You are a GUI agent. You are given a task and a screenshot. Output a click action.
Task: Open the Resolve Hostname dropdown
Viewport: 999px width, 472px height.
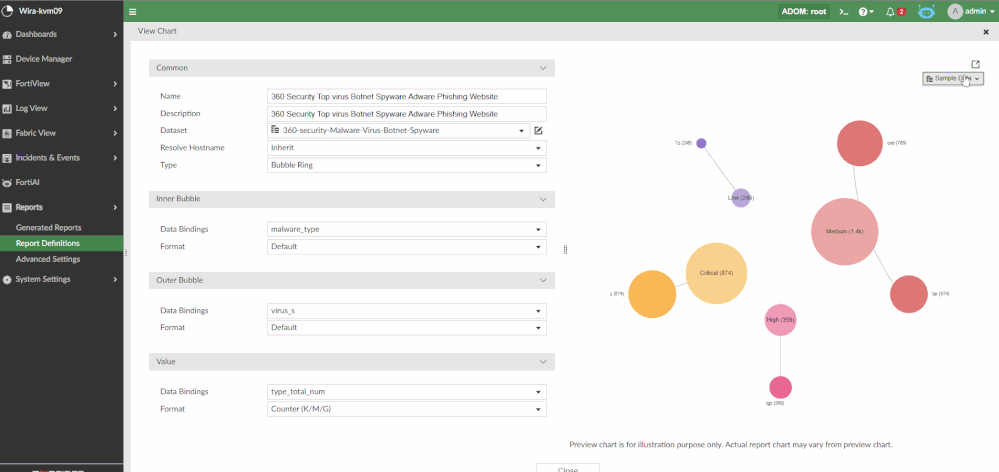point(407,148)
